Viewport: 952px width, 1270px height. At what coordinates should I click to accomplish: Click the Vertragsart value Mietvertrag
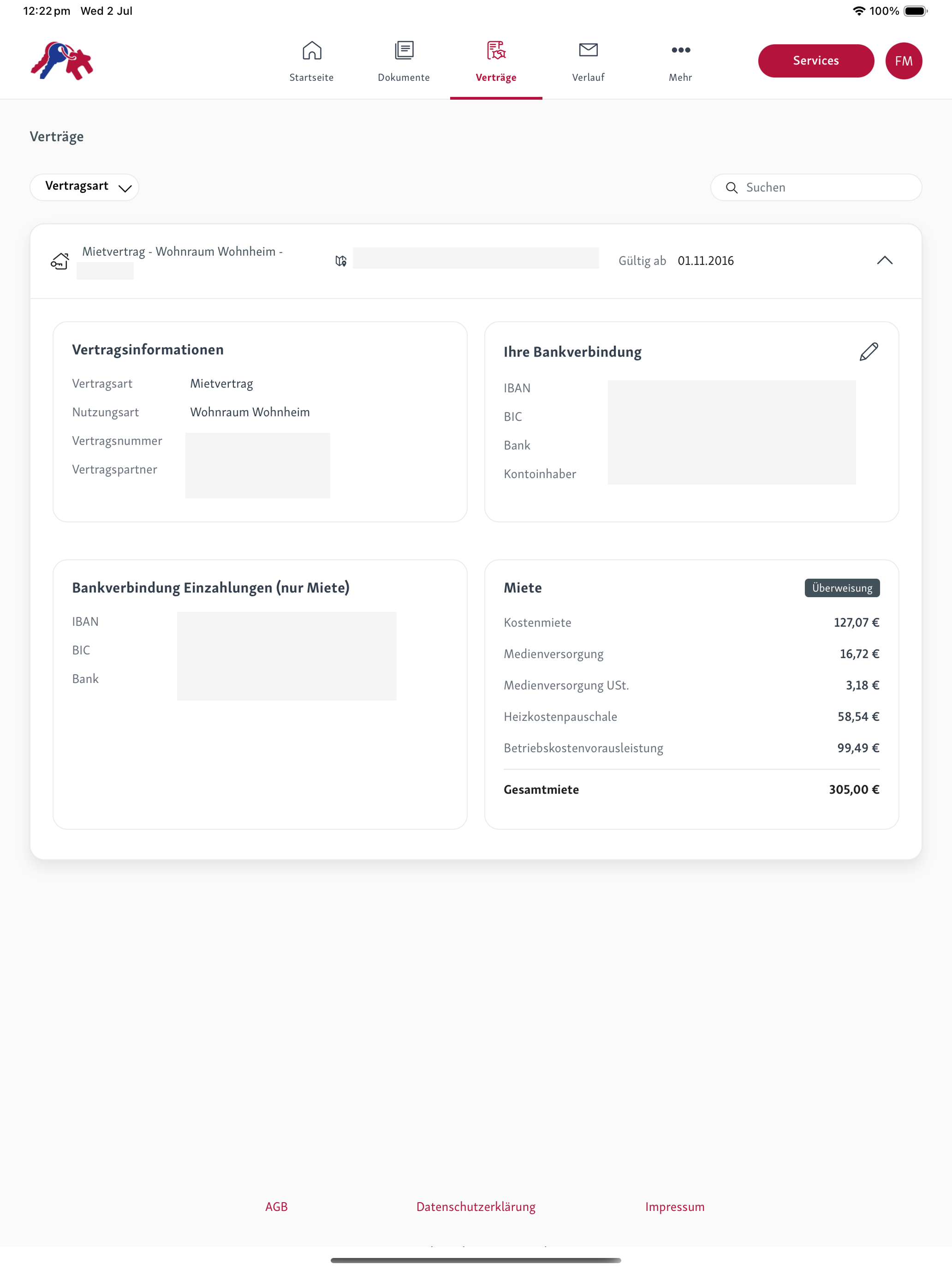click(221, 383)
